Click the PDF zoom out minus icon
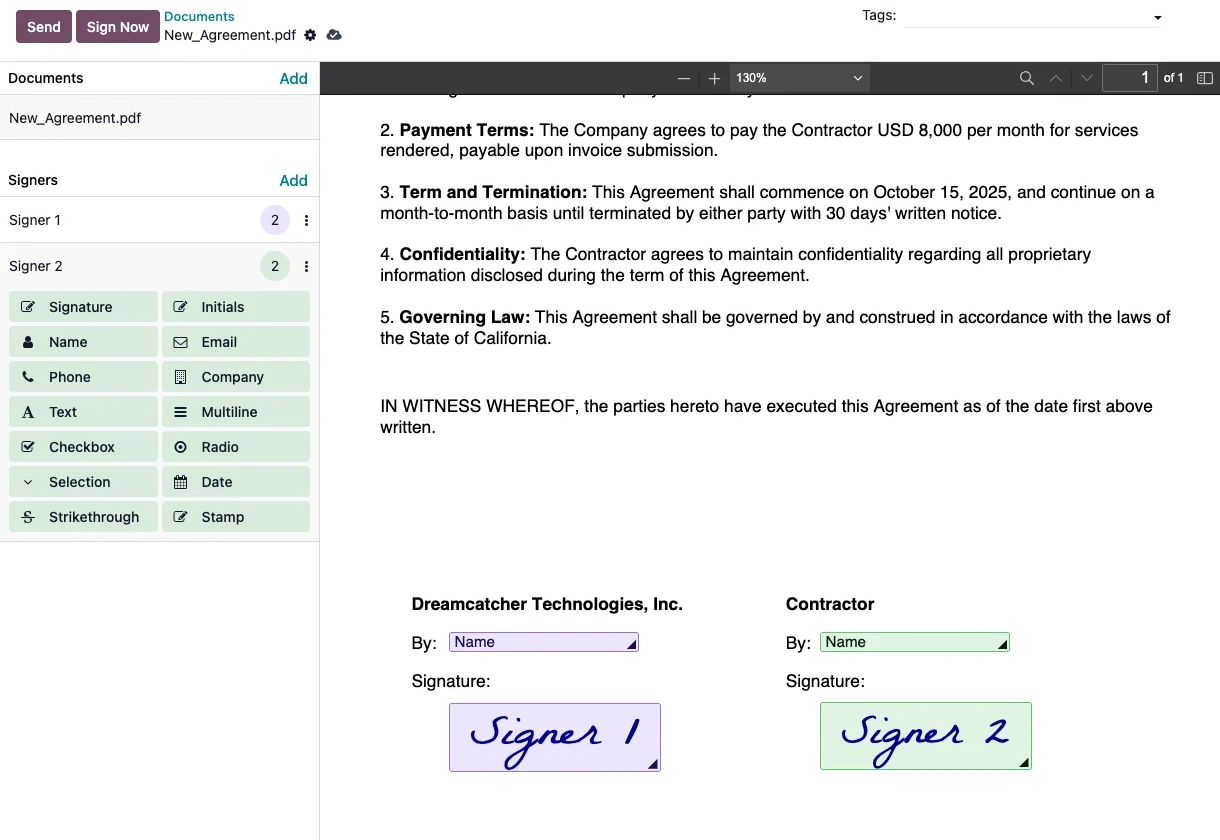 684,78
